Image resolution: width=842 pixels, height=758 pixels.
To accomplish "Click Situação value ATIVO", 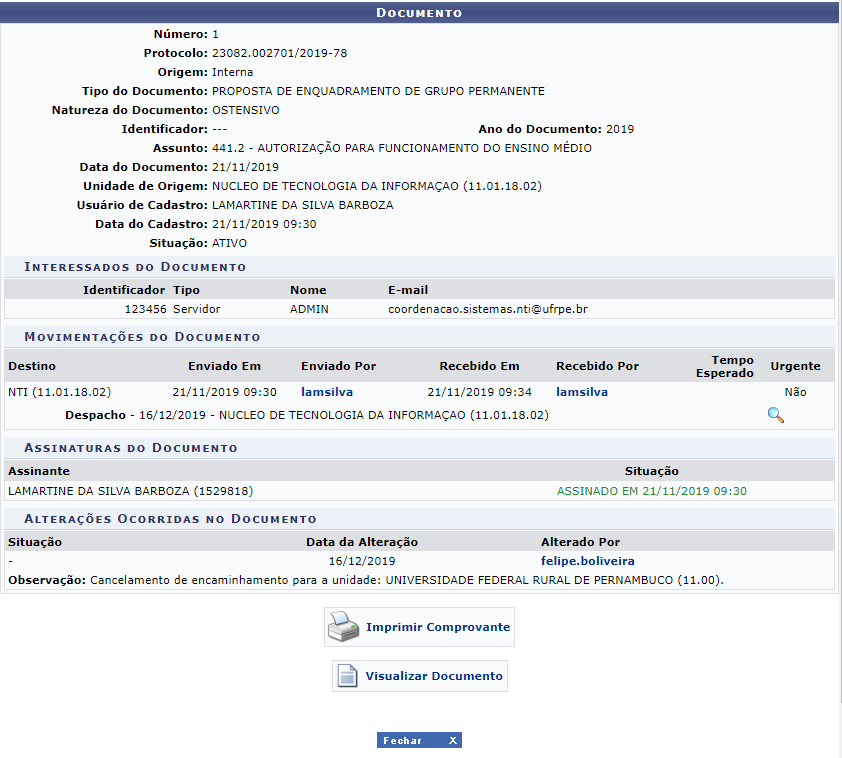I will click(229, 243).
